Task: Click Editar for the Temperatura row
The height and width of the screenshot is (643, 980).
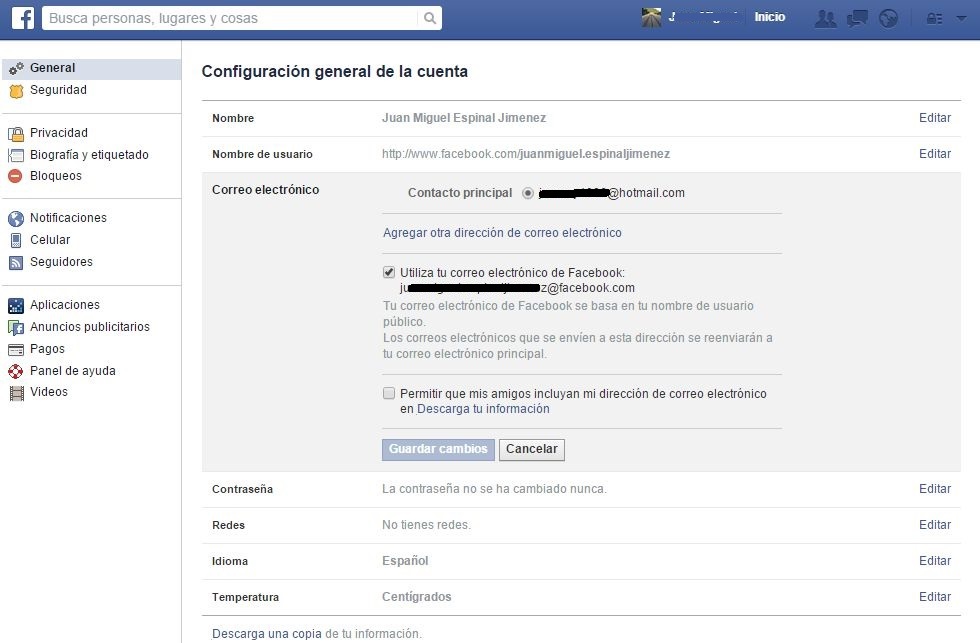Action: pyautogui.click(x=935, y=597)
